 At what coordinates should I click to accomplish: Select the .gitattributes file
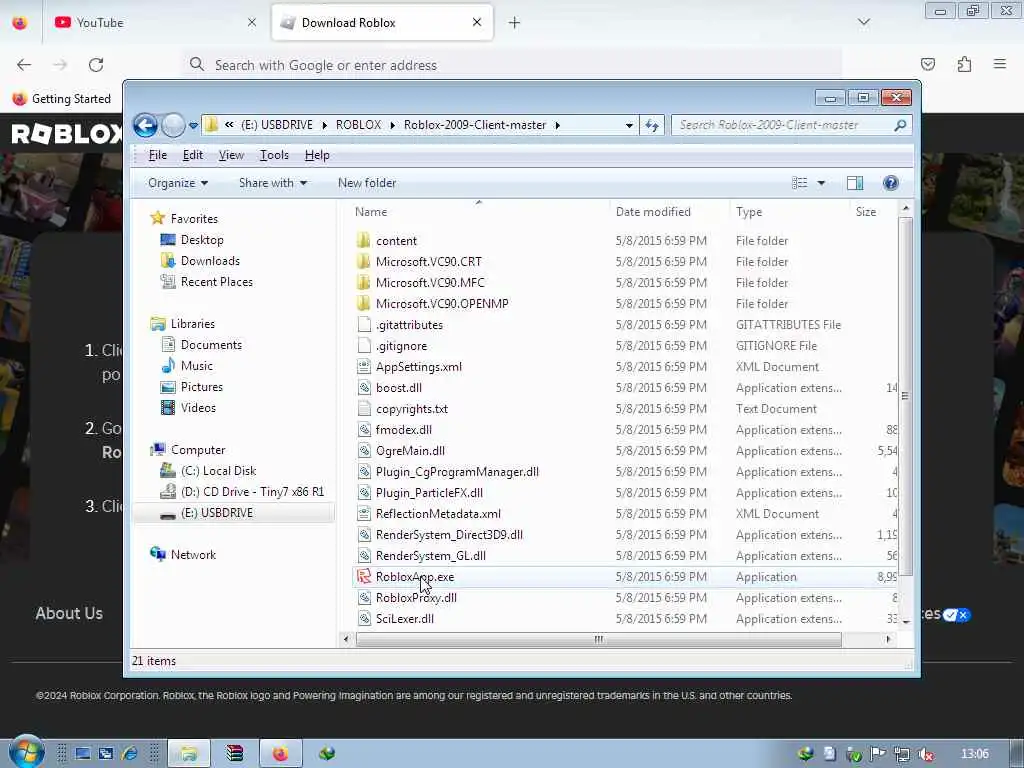point(409,325)
